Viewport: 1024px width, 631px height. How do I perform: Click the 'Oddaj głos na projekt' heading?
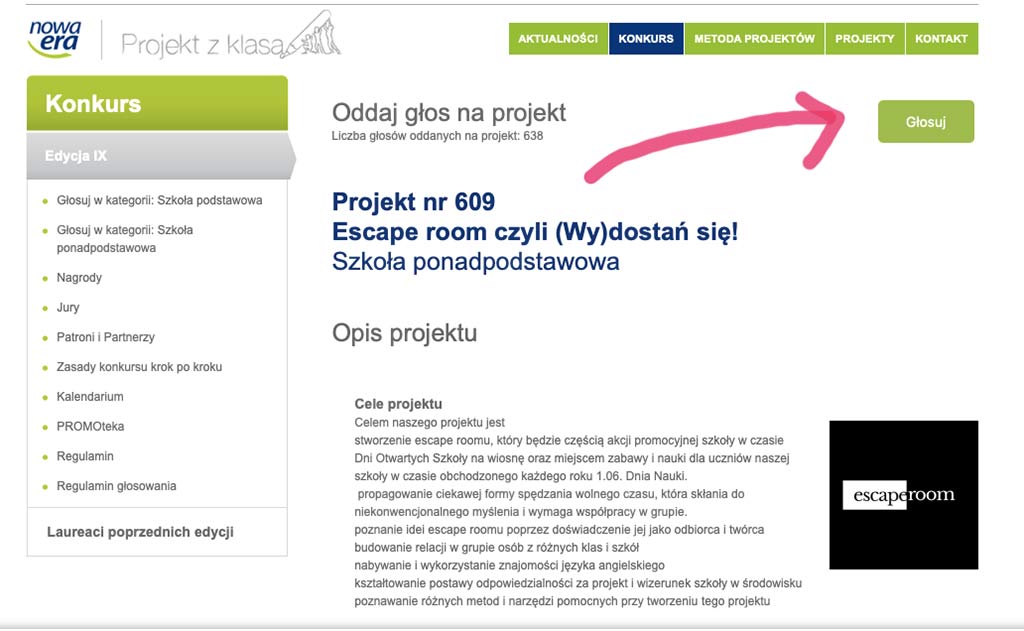tap(449, 113)
